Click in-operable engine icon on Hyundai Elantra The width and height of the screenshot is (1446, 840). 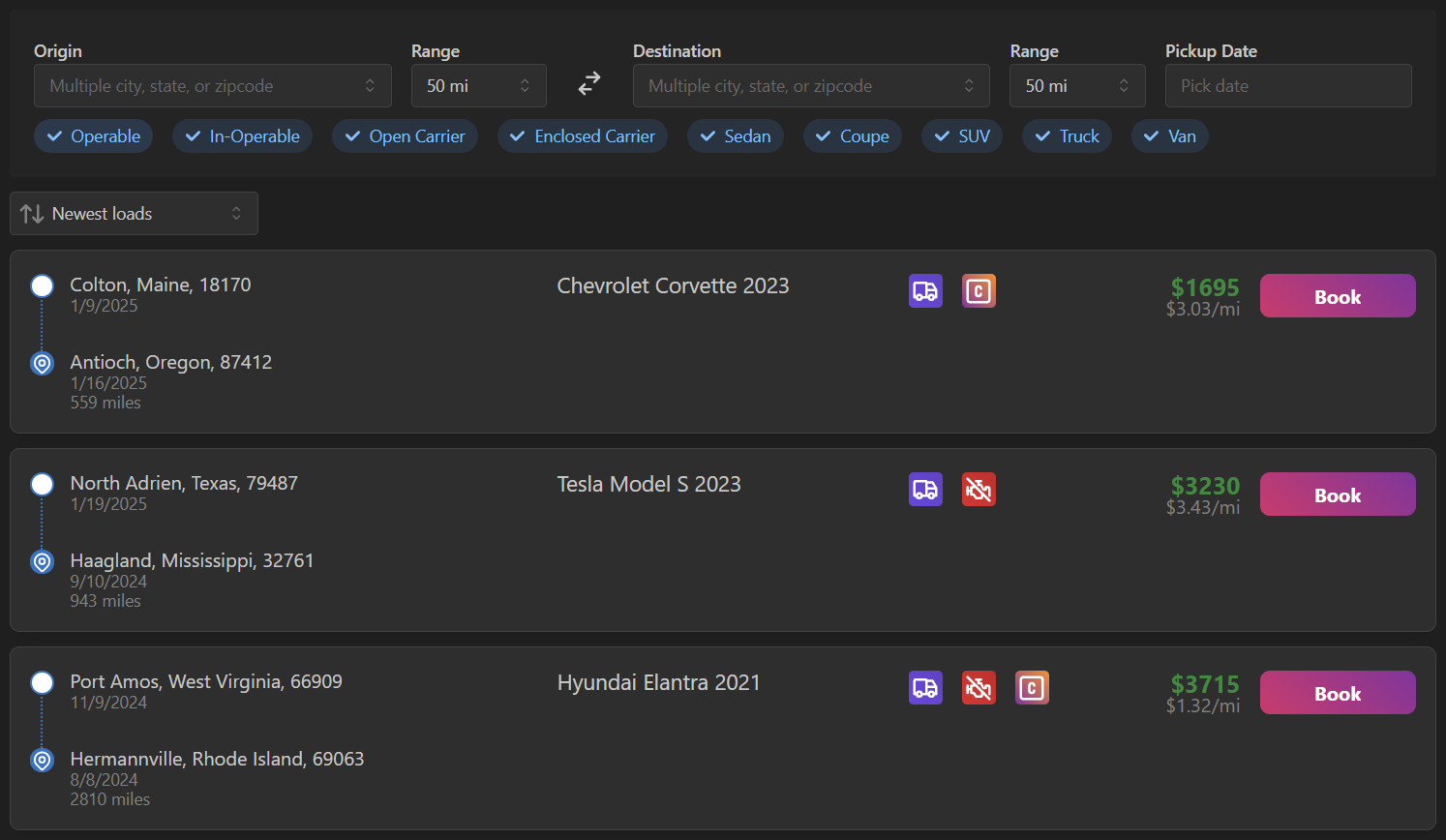click(979, 688)
